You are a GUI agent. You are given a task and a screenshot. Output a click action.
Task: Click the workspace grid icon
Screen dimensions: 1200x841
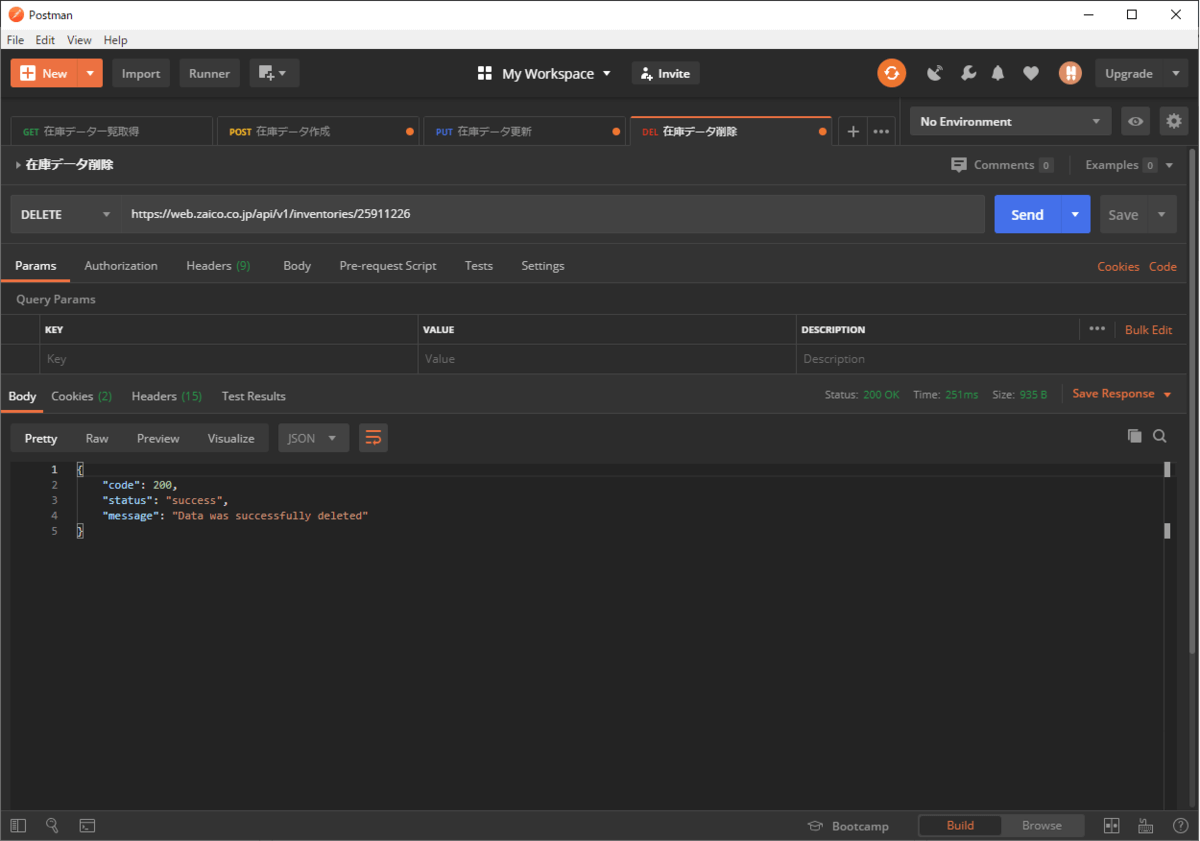click(485, 74)
